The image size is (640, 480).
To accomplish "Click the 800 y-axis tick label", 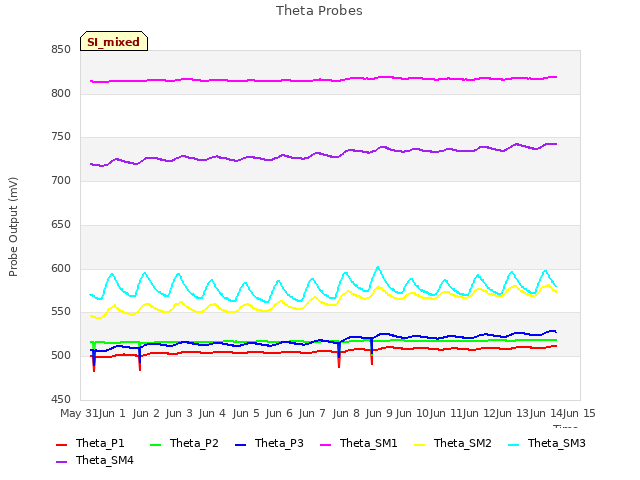I will coord(61,93).
